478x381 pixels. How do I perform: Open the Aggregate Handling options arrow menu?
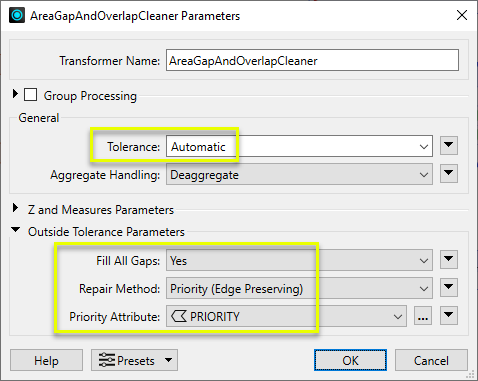pyautogui.click(x=449, y=173)
